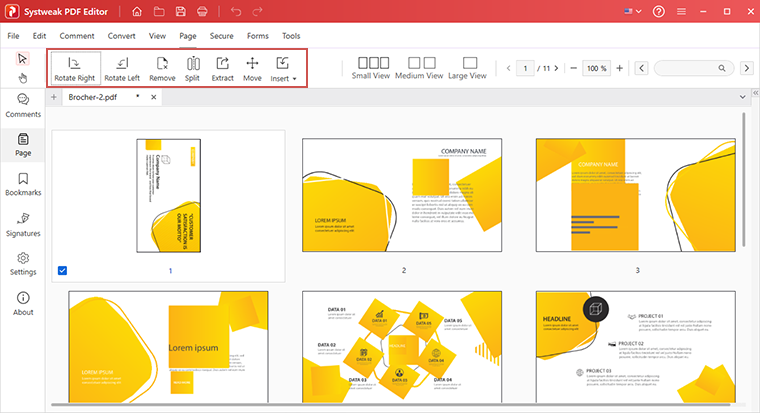Open the Edit menu
Viewport: 760px width, 413px height.
(39, 36)
